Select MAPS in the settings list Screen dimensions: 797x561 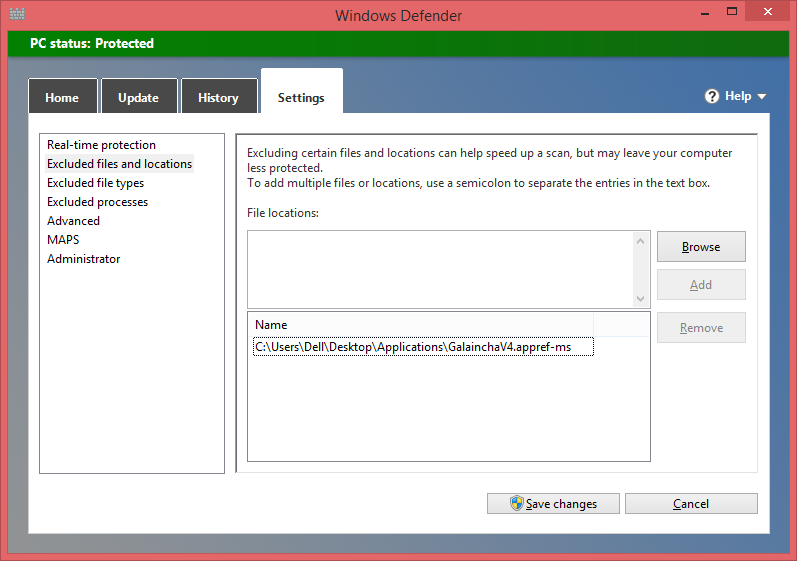tap(62, 240)
